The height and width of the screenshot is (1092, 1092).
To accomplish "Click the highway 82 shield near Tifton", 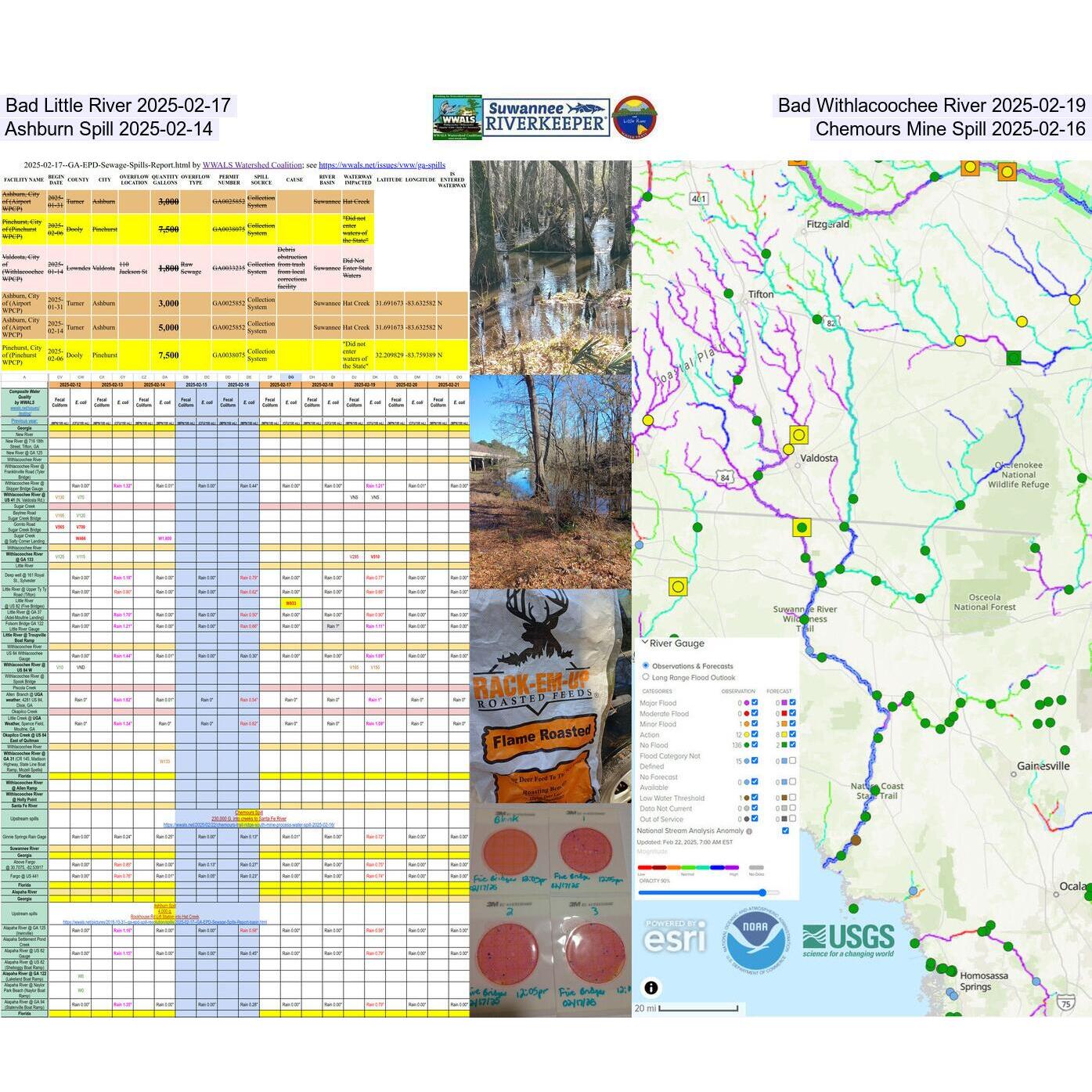I will 831,323.
